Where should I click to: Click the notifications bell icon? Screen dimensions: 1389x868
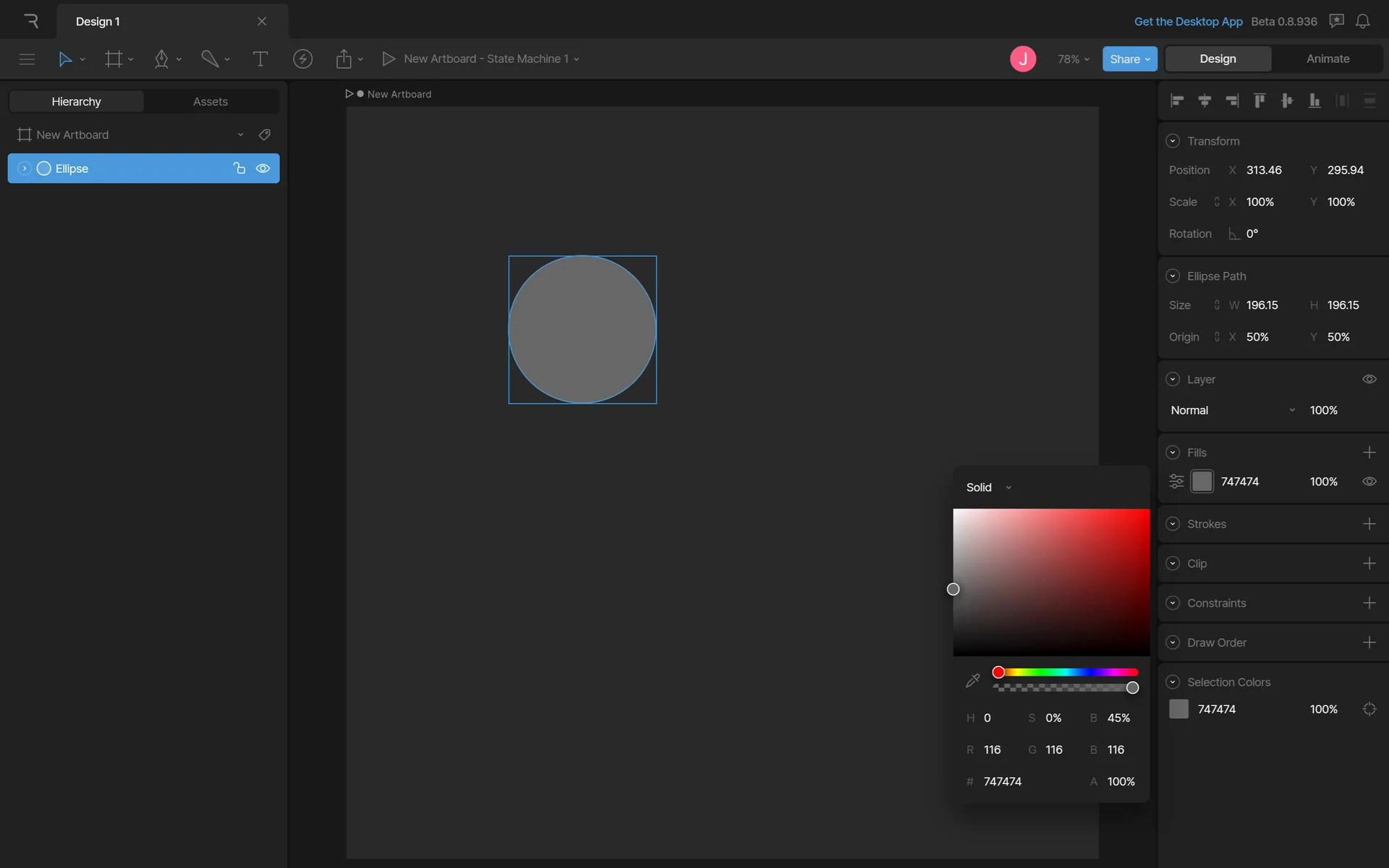[x=1362, y=22]
